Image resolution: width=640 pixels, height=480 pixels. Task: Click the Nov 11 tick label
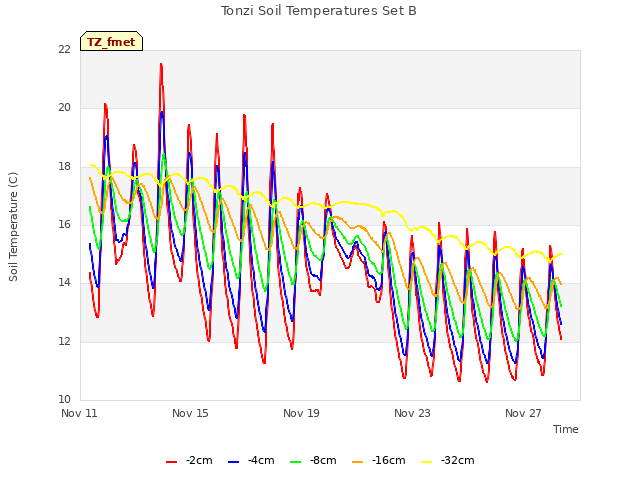coord(79,413)
